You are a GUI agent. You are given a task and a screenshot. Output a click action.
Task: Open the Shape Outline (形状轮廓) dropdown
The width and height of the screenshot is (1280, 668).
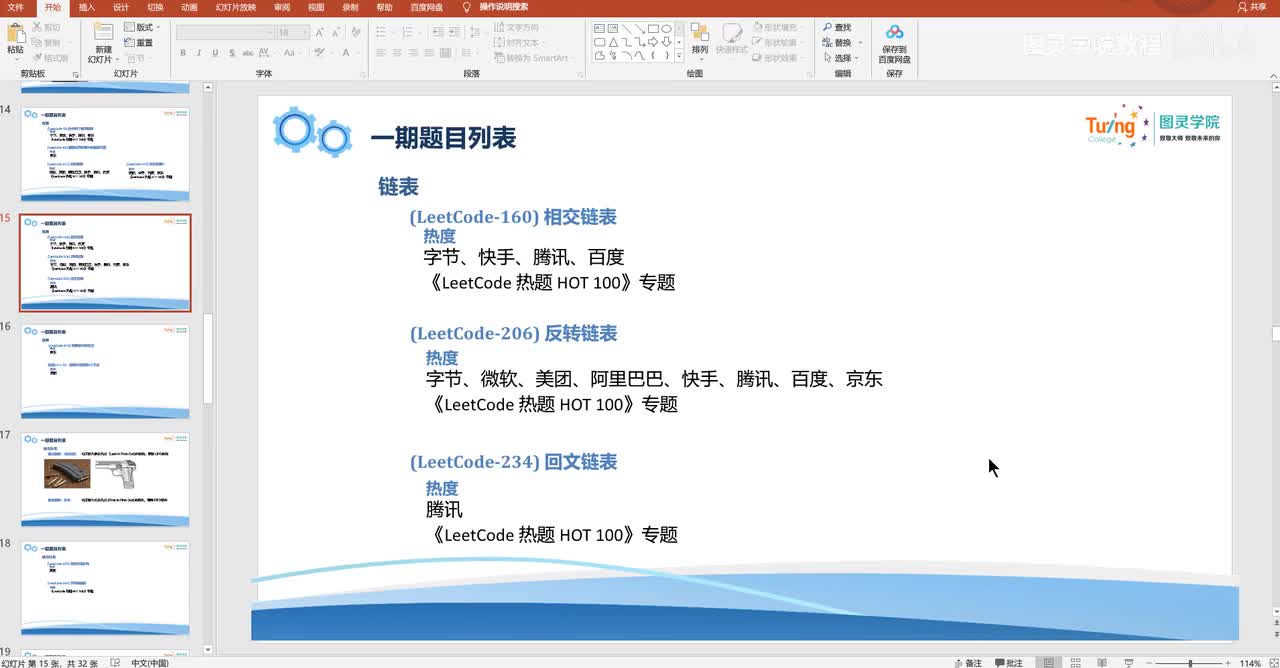pyautogui.click(x=779, y=42)
